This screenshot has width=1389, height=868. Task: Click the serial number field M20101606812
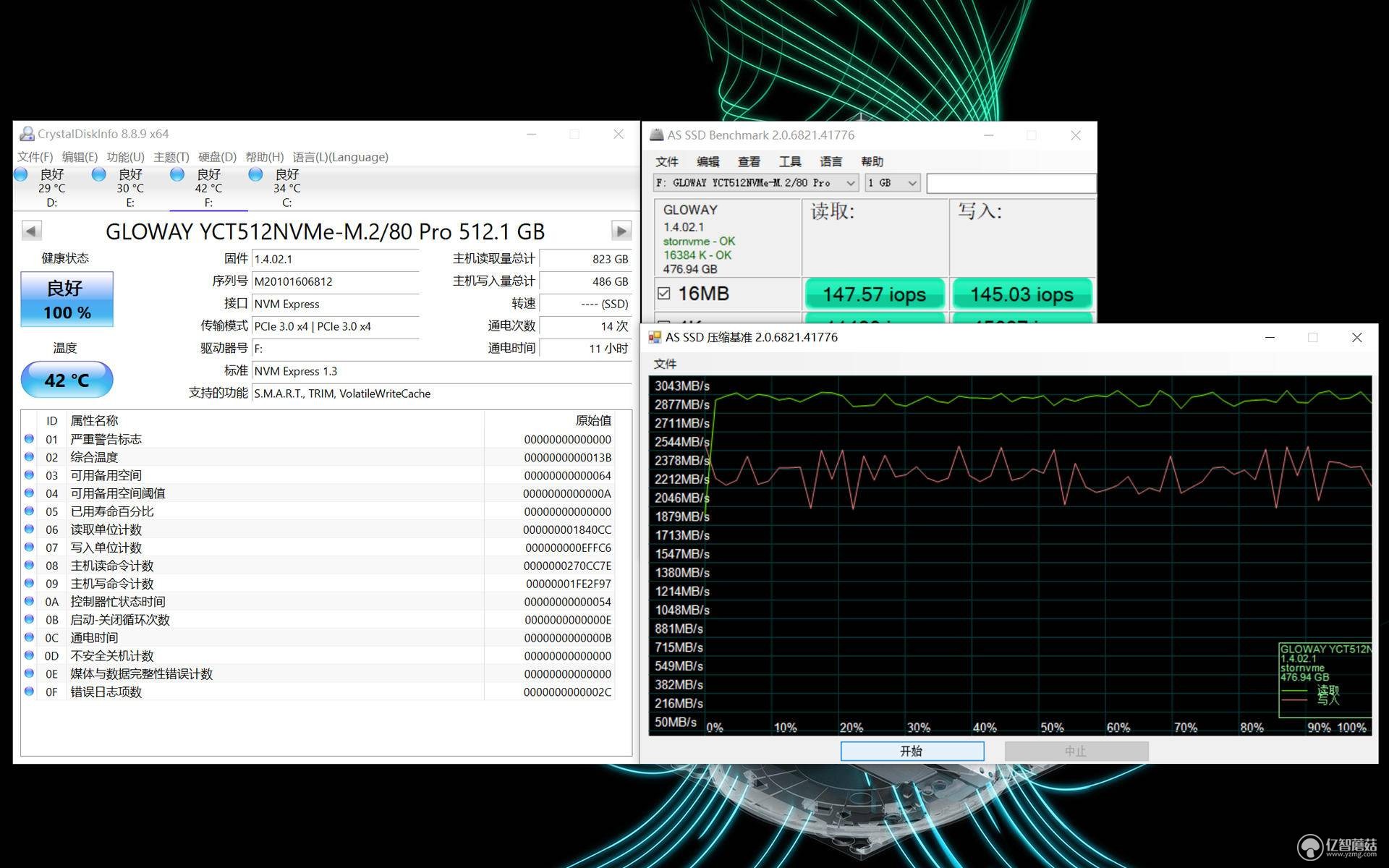click(336, 281)
